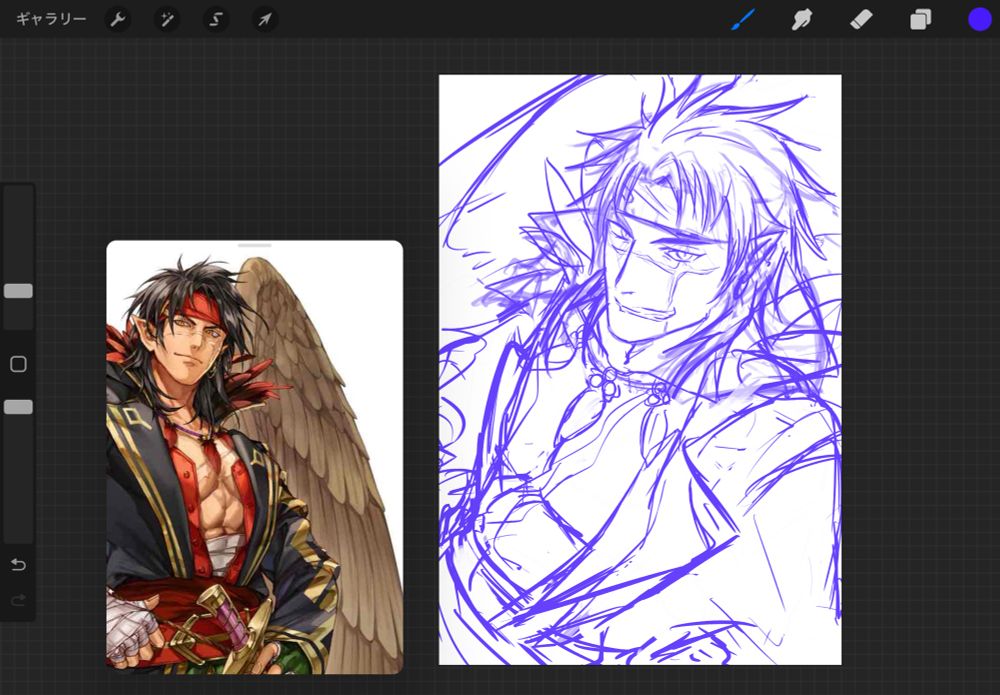
Task: Click the purple sketch canvas
Action: (640, 370)
